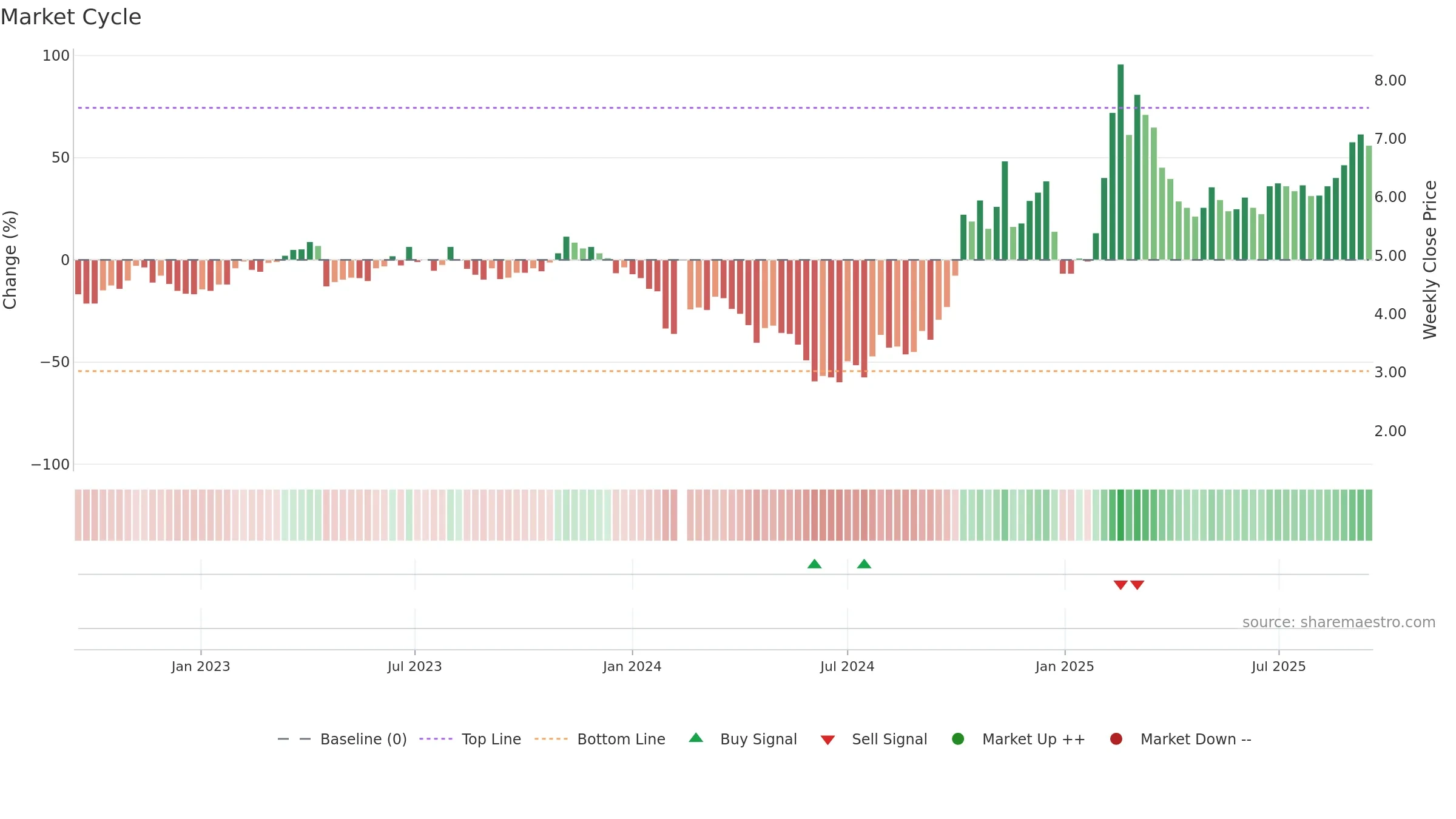The width and height of the screenshot is (1456, 819).
Task: Click the Change (%) axis title
Action: [x=10, y=260]
